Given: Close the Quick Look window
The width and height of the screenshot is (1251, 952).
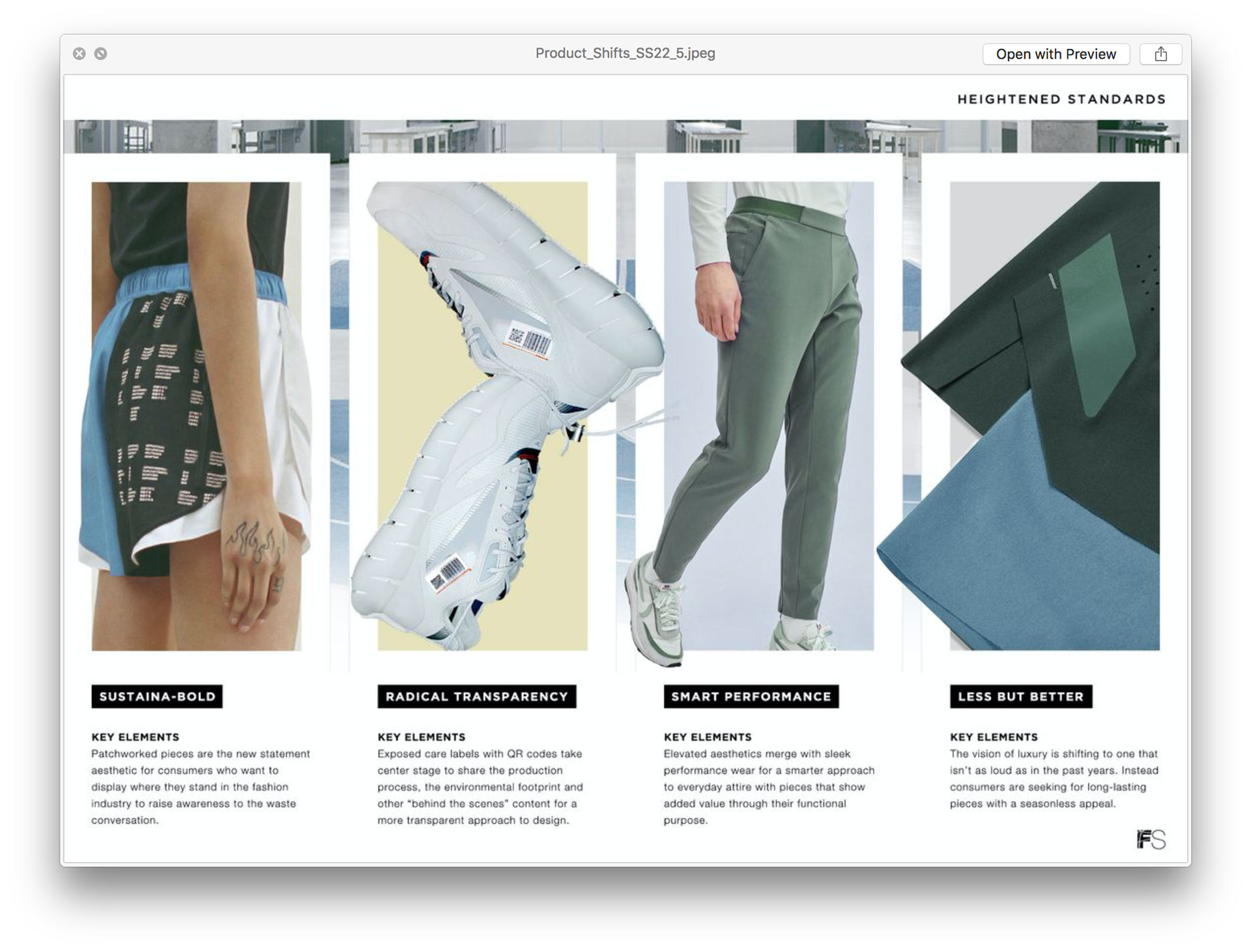Looking at the screenshot, I should (79, 53).
